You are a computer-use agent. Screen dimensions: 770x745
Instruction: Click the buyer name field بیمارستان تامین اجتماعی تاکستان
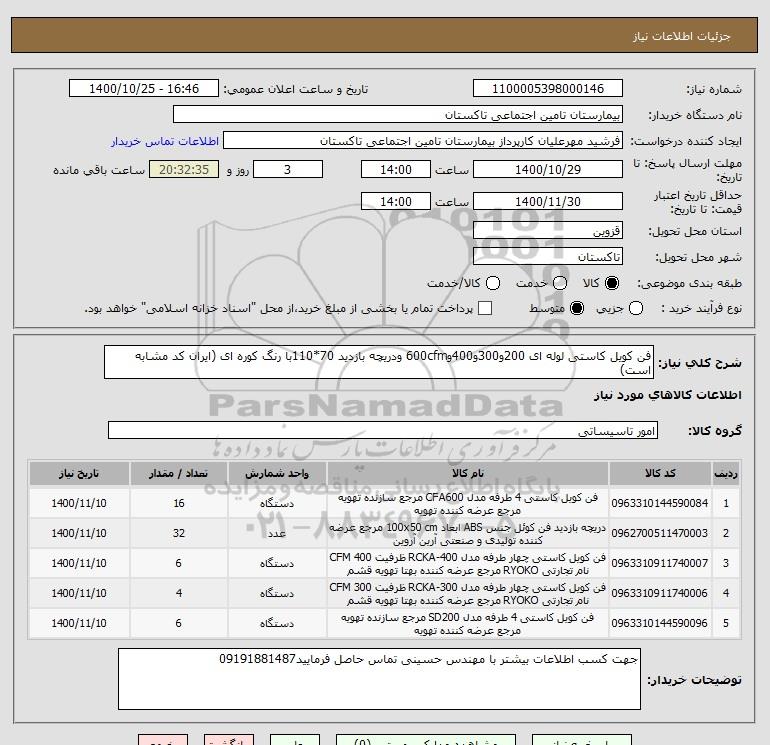[x=398, y=115]
